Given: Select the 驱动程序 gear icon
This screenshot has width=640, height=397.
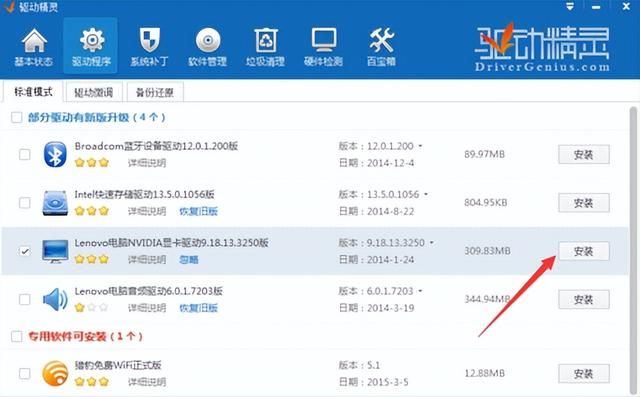Looking at the screenshot, I should point(91,40).
